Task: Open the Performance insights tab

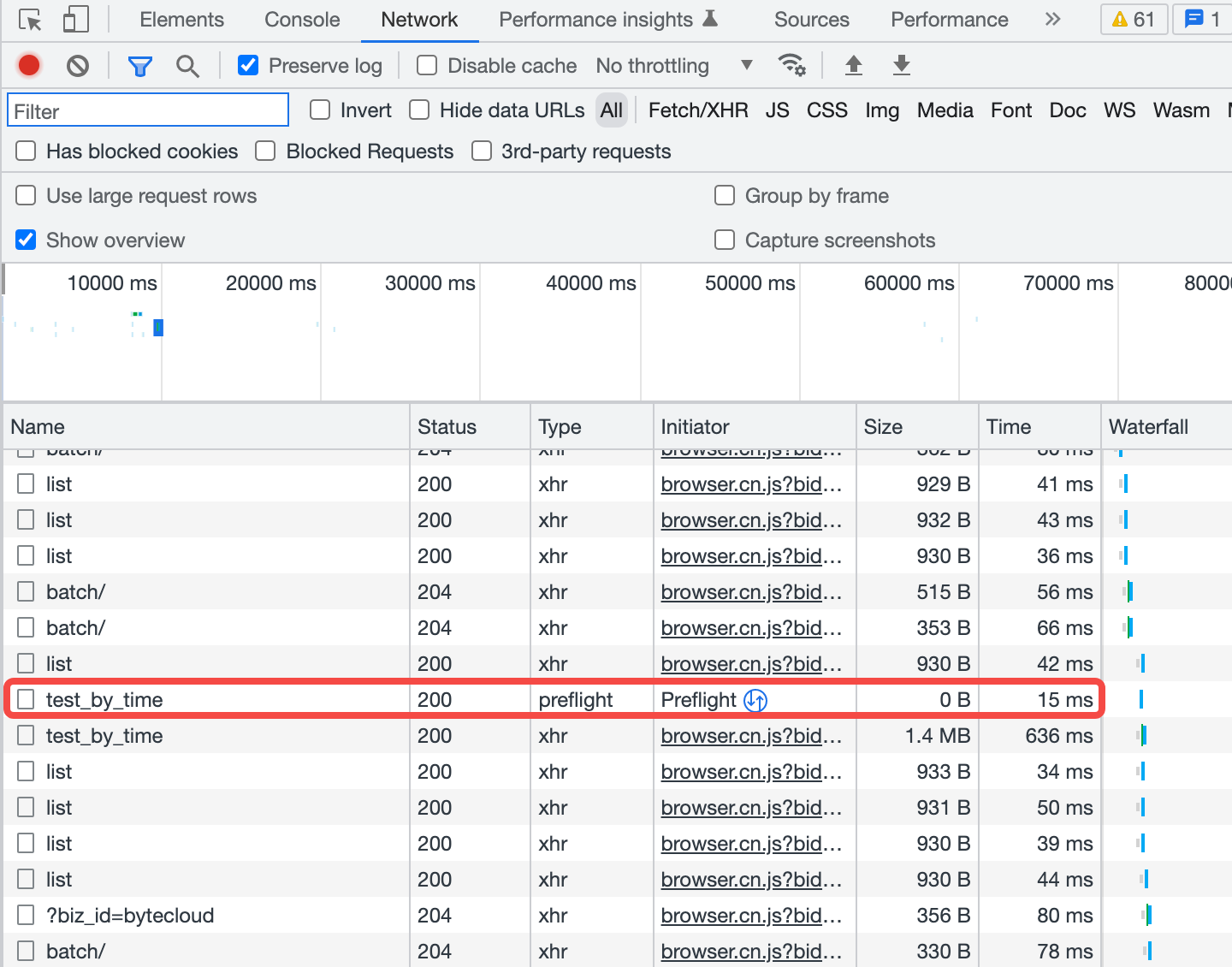Action: 596,20
